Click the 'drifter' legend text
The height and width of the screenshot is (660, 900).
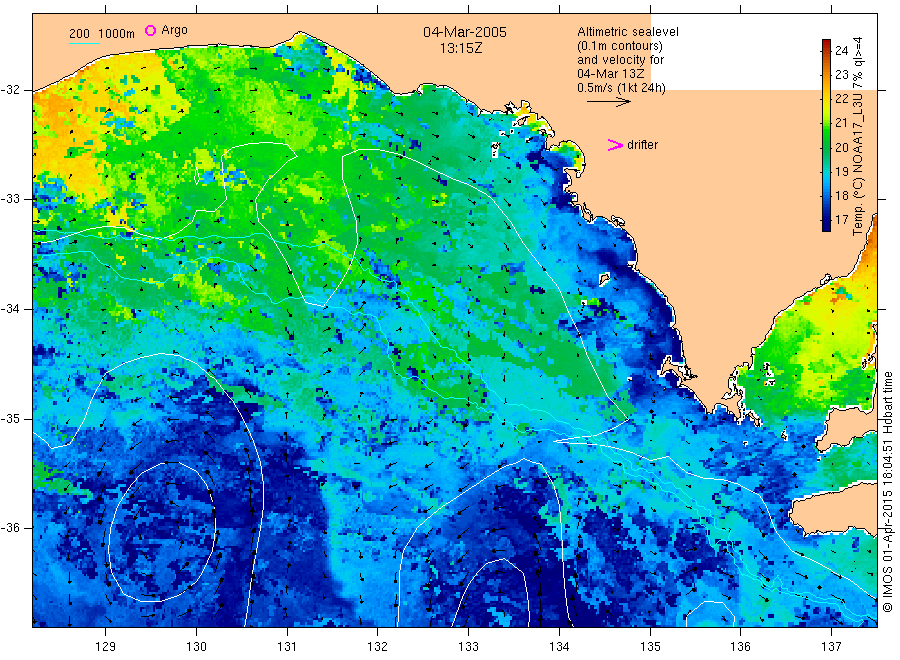point(642,145)
